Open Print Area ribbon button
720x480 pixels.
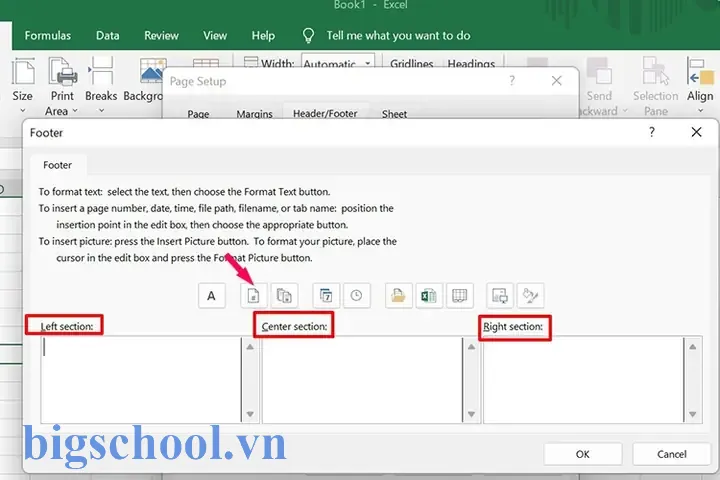62,86
